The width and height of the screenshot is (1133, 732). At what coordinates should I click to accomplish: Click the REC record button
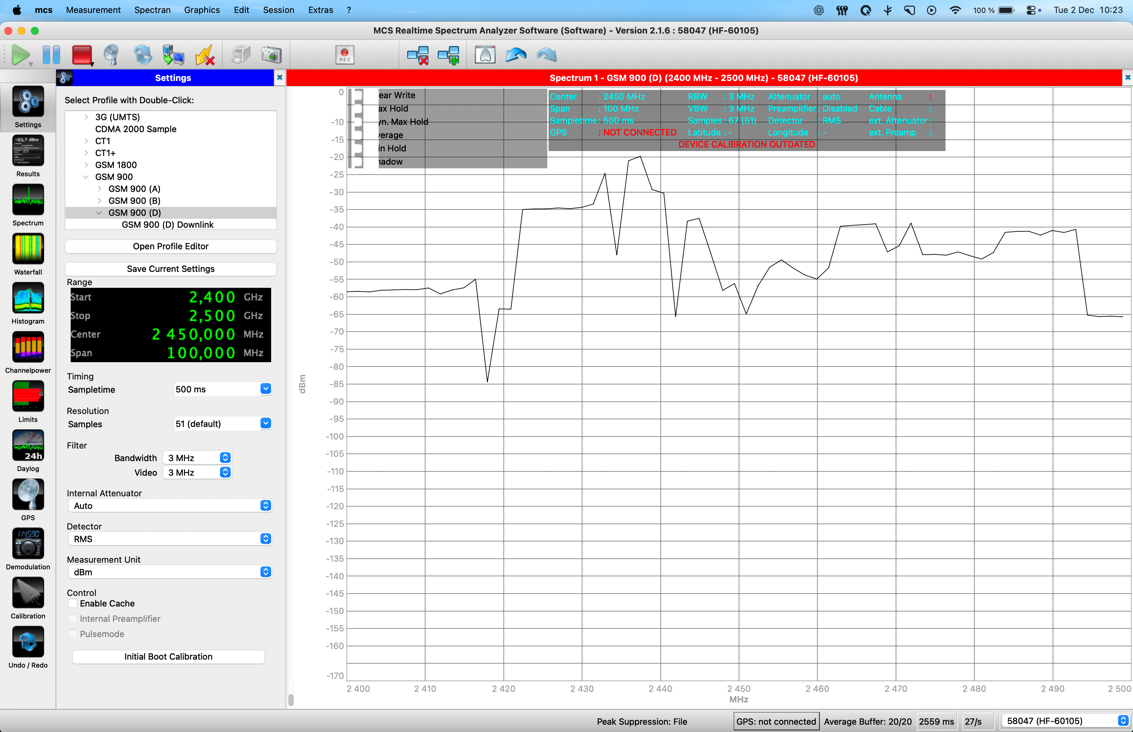coord(344,55)
